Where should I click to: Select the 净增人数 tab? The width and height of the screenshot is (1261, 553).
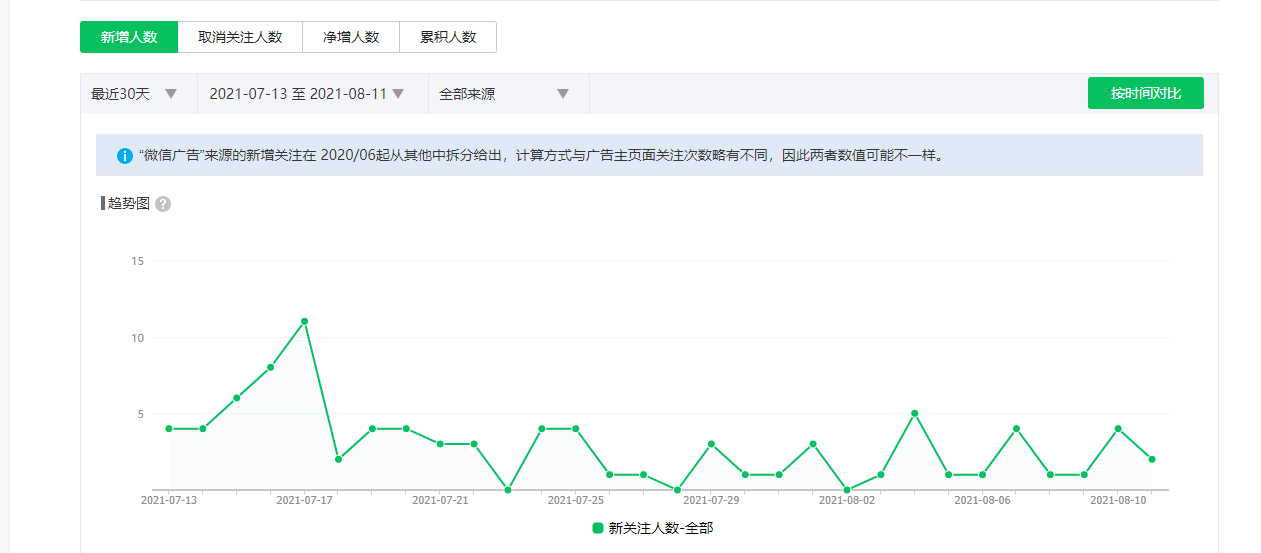click(350, 37)
